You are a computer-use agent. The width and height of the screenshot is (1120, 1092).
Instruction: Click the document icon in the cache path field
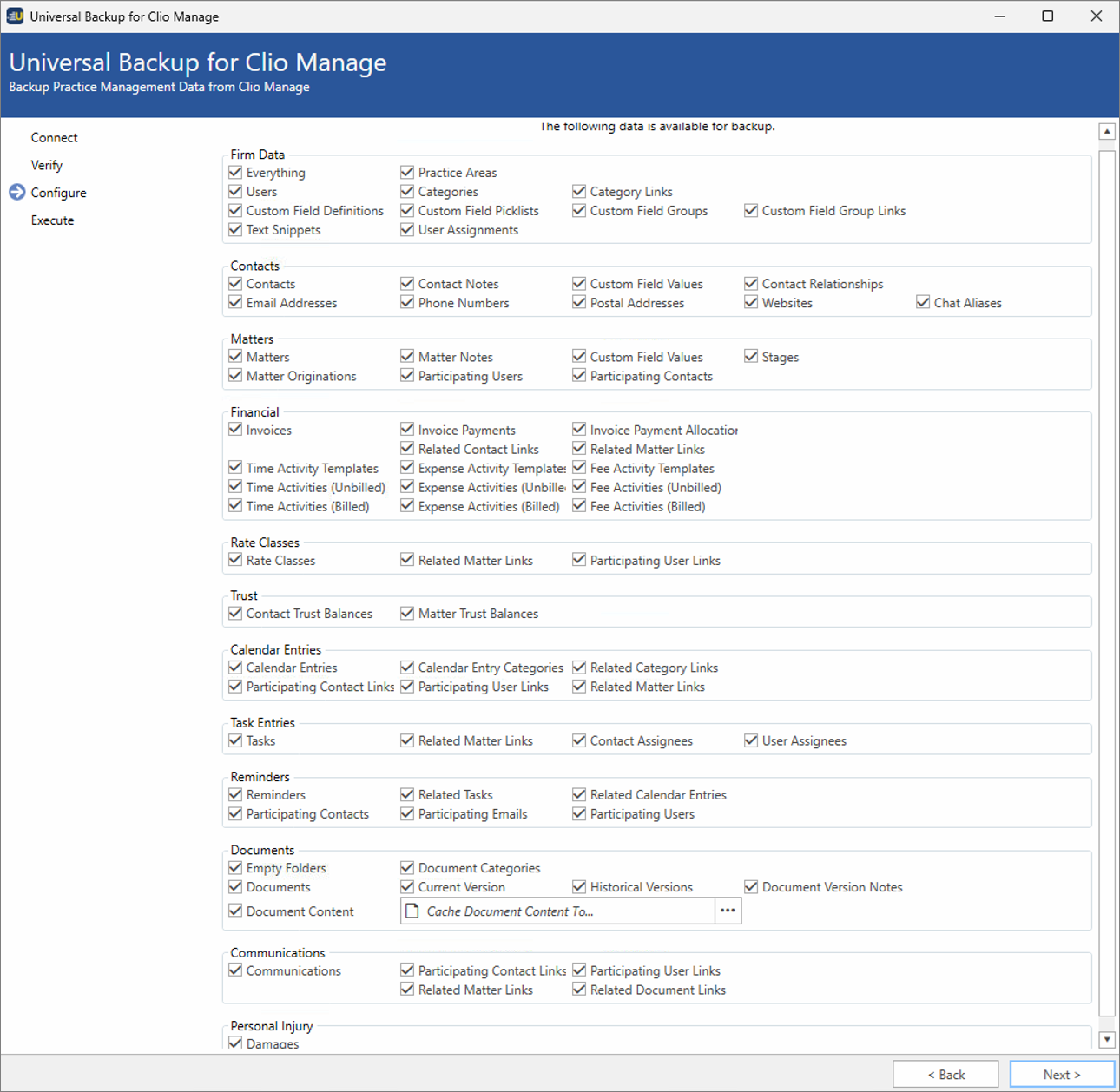coord(412,911)
